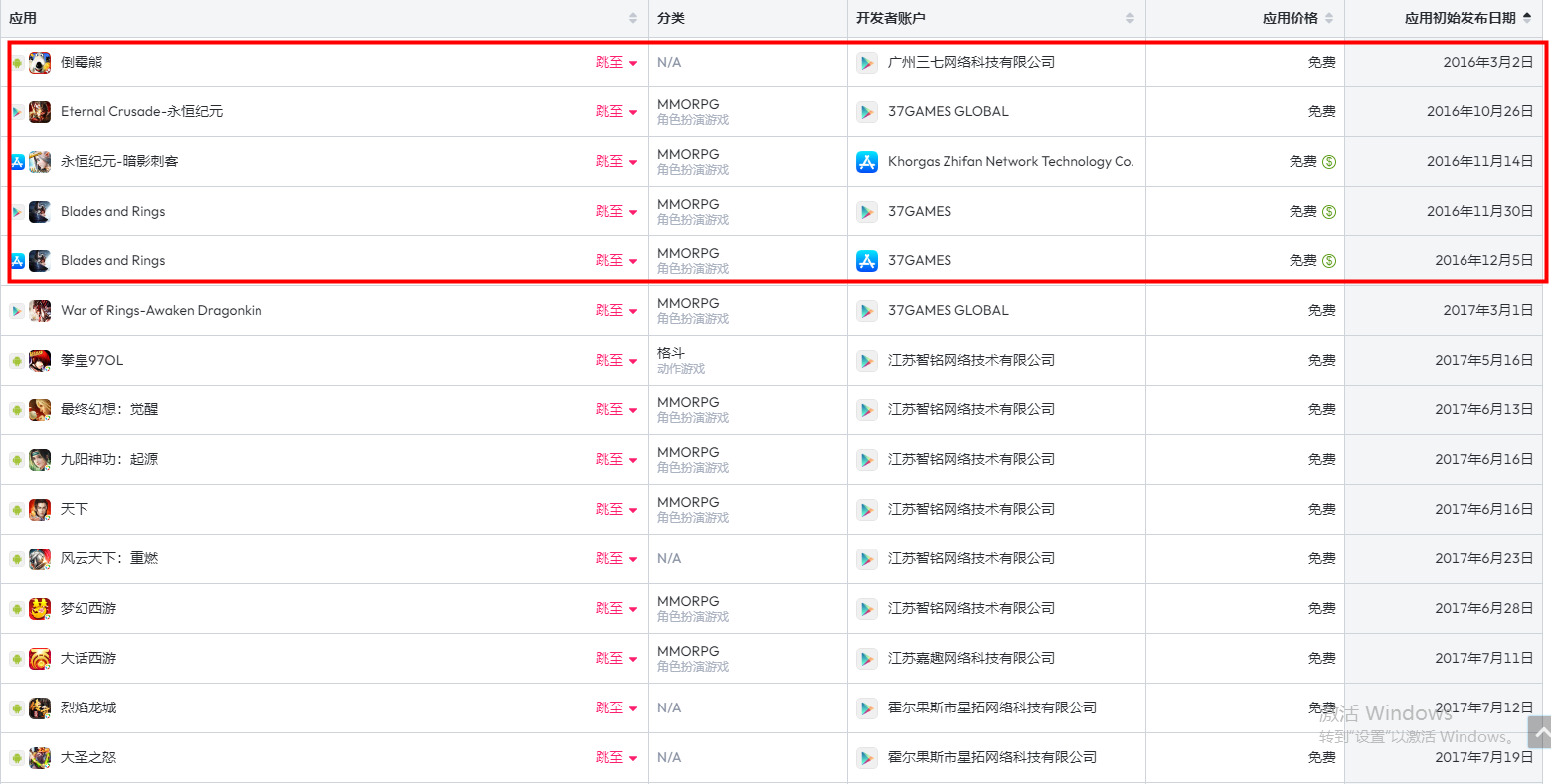Viewport: 1551px width, 784px height.
Task: Click the 烈焰龙城 app icon
Action: pyautogui.click(x=40, y=708)
